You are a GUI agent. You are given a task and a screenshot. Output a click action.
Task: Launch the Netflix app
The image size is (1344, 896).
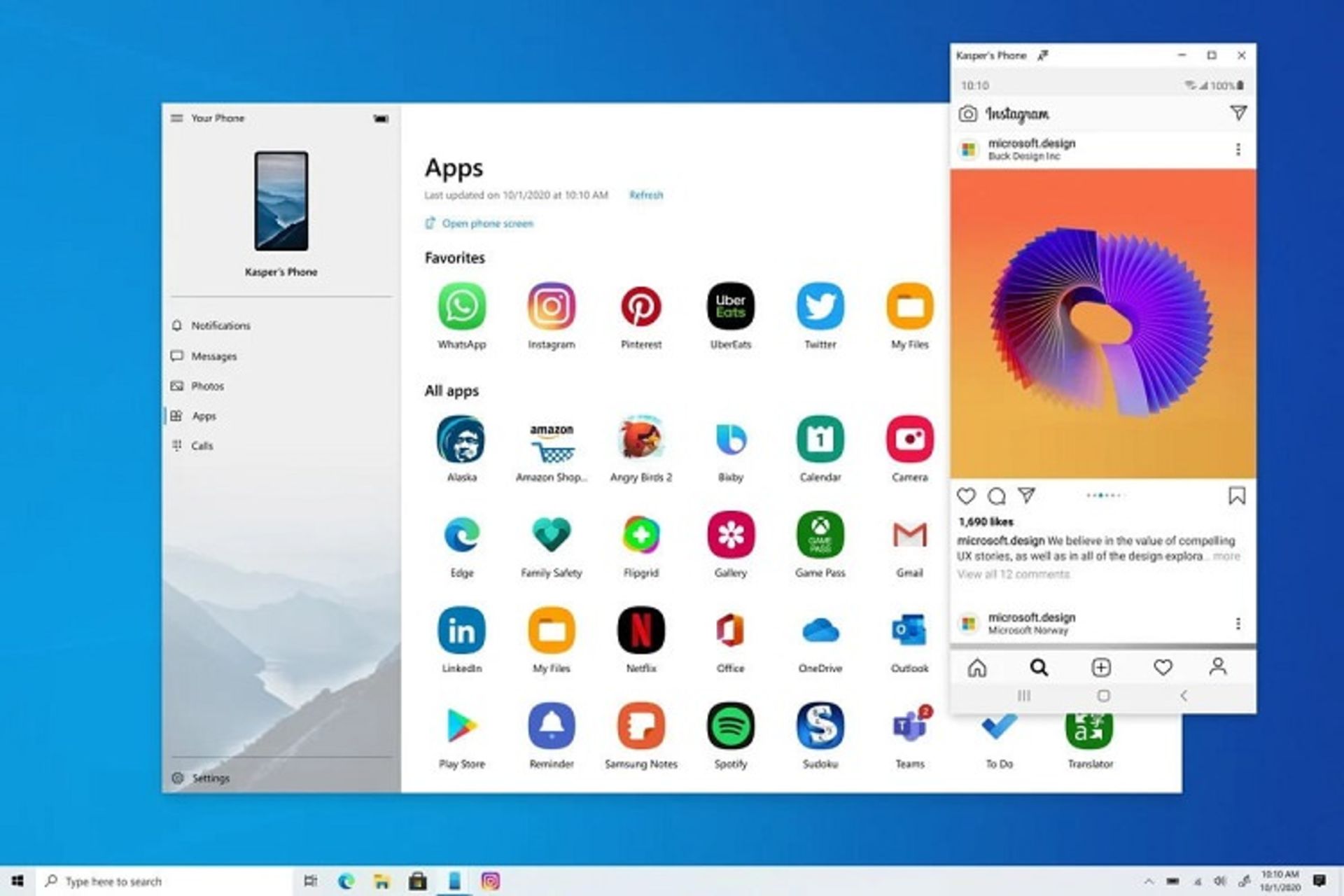click(641, 630)
